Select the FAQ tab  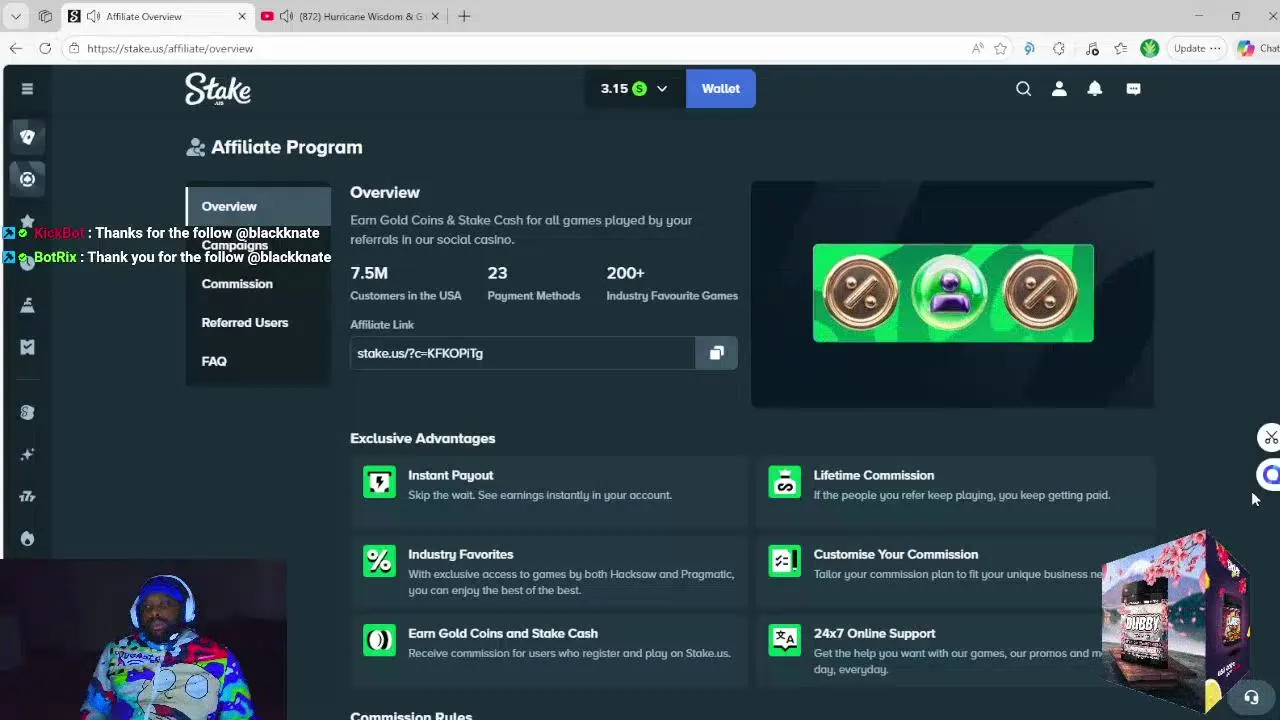[x=258, y=361]
